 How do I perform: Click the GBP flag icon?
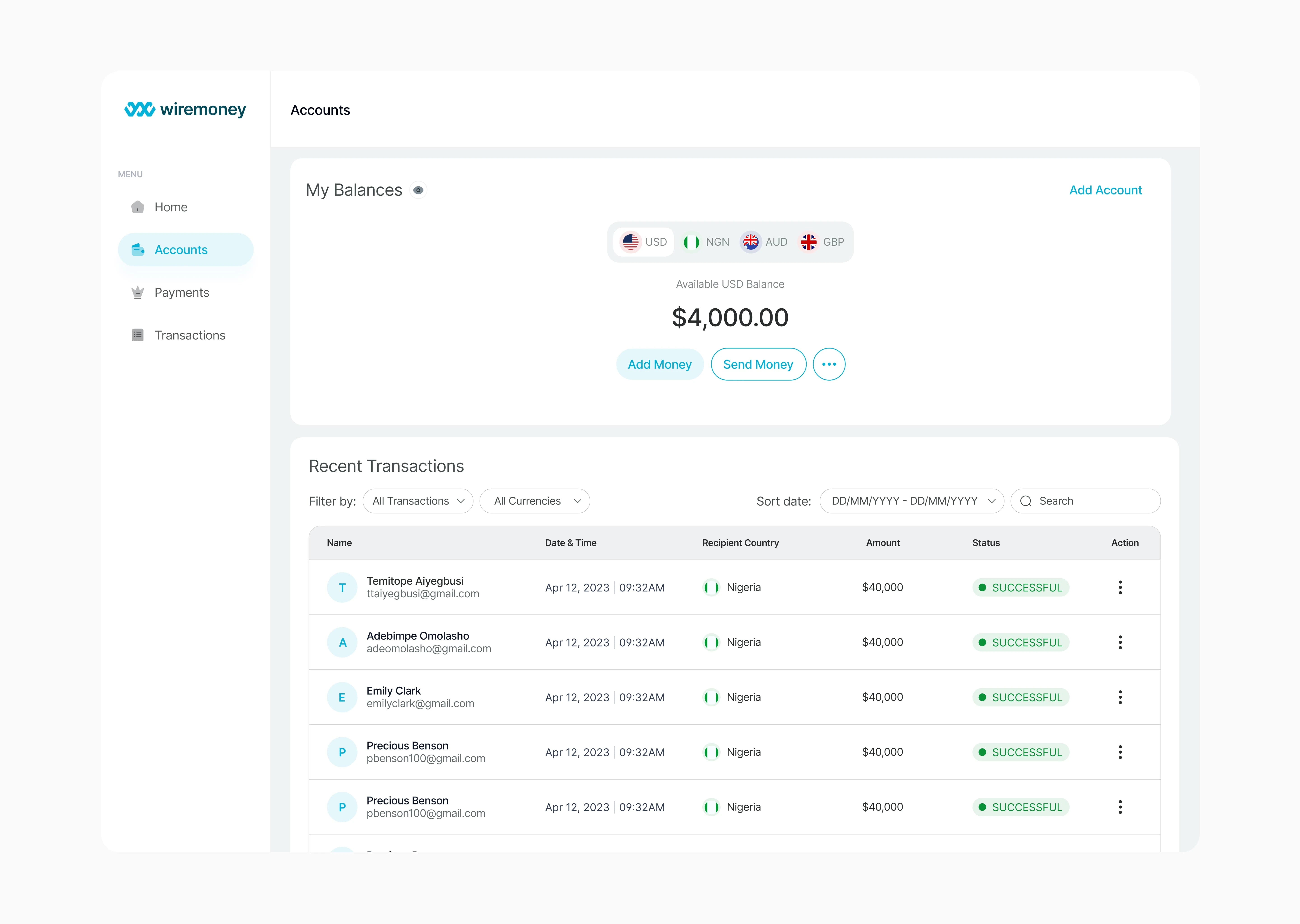809,242
